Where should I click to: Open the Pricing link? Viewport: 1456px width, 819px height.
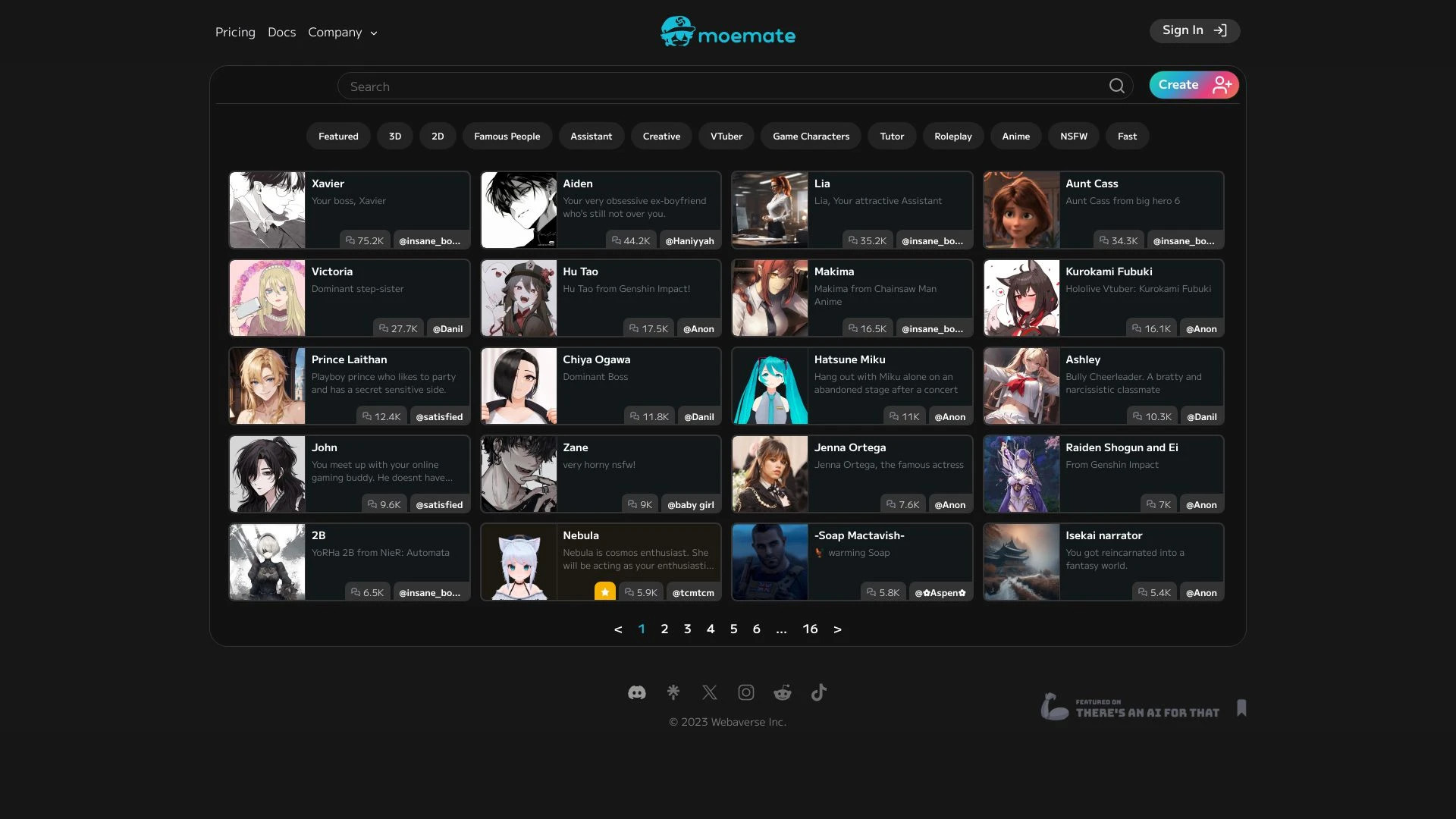[x=235, y=32]
